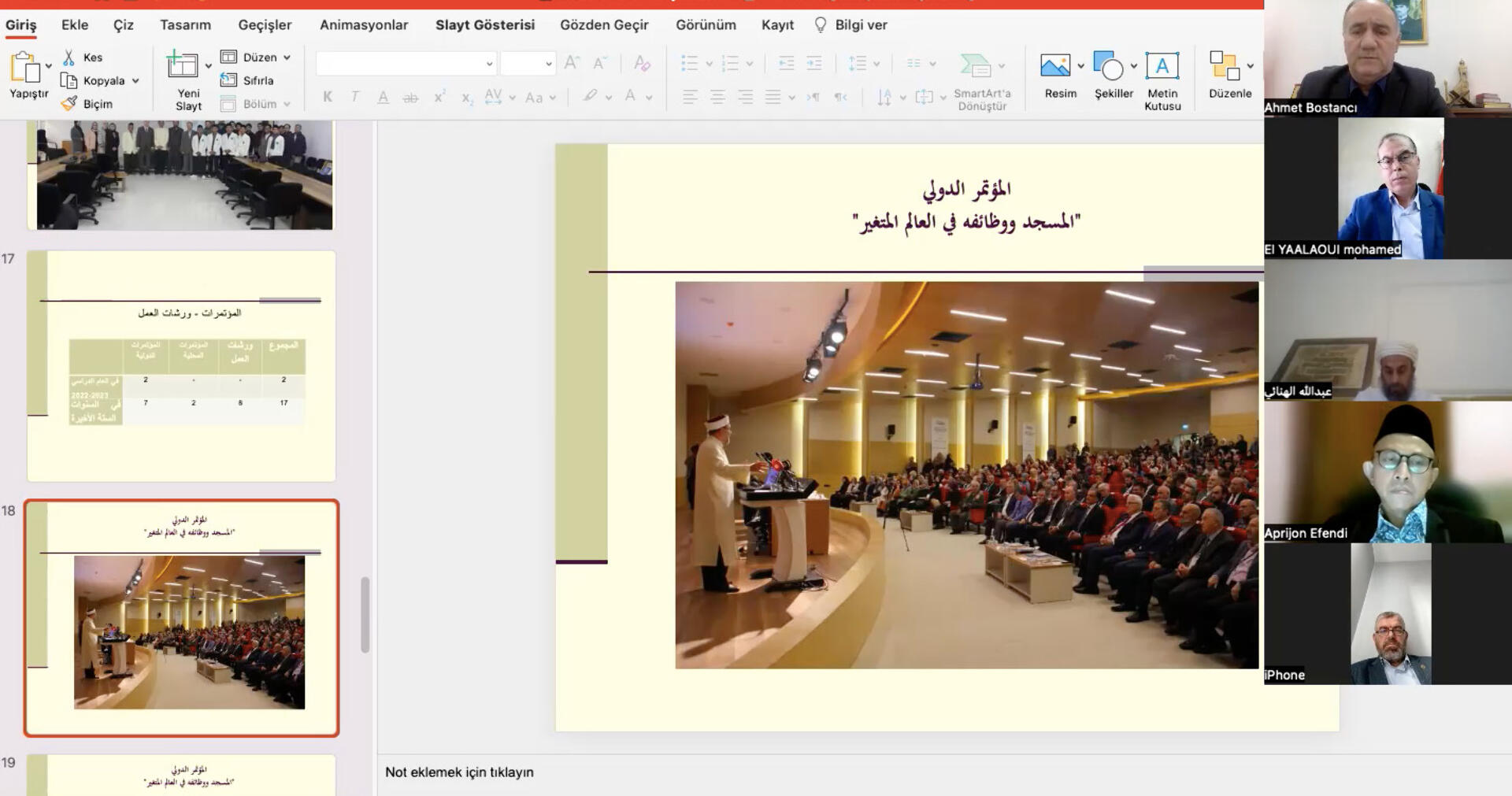Increase font size with the large A icon
This screenshot has height=796, width=1512.
tap(573, 62)
